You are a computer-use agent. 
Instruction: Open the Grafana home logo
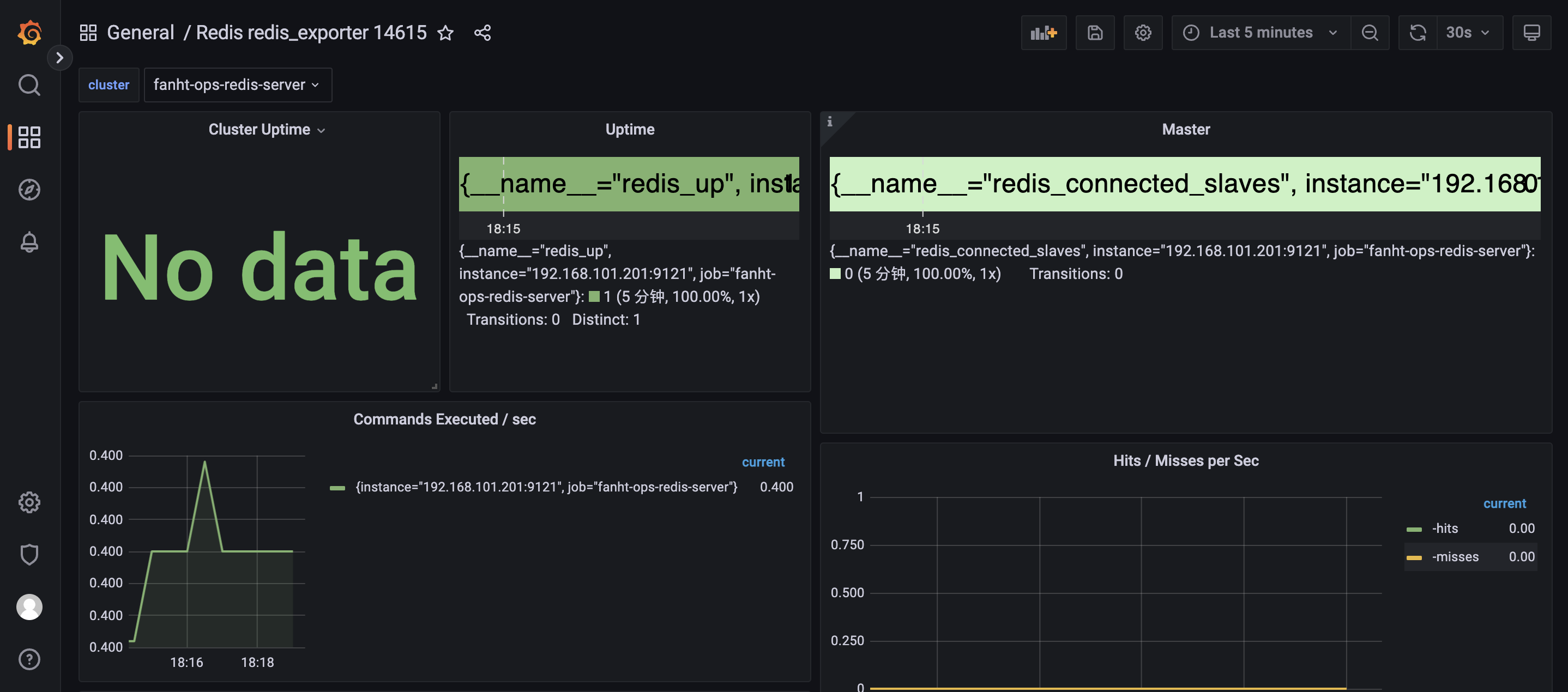point(29,33)
